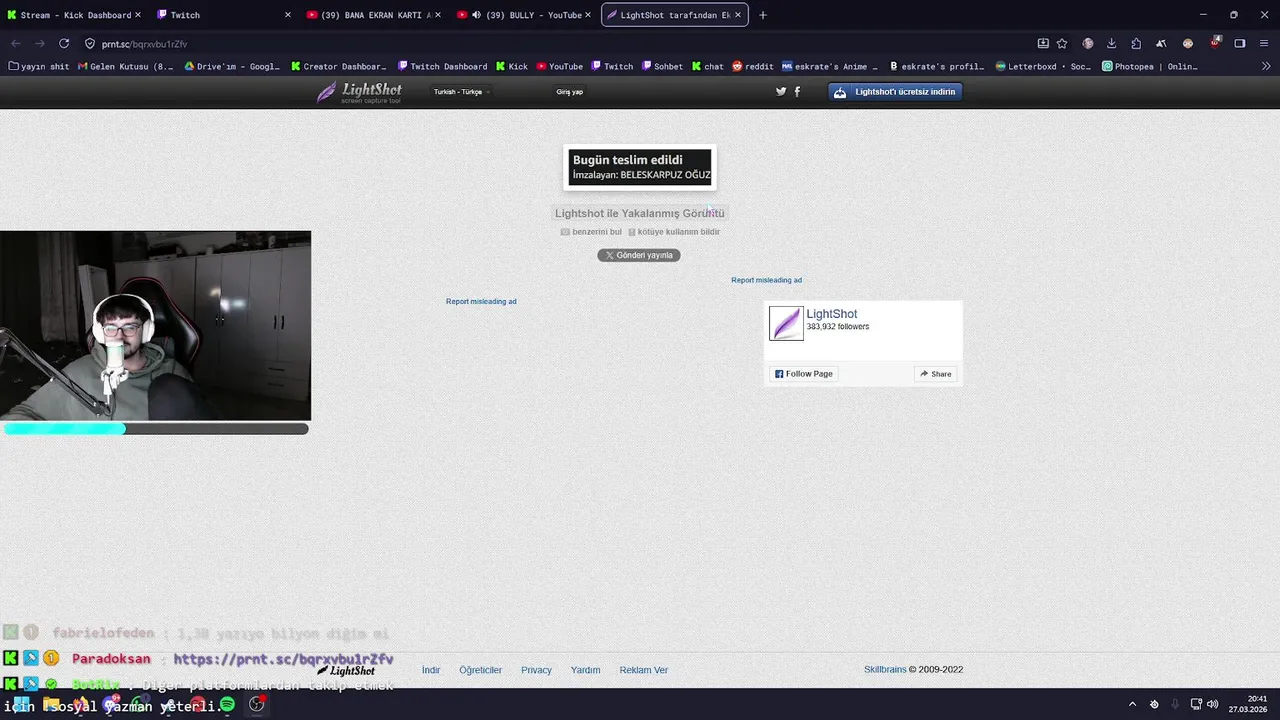Image resolution: width=1280 pixels, height=720 pixels.
Task: Open the browser downloads arrow icon
Action: (1111, 44)
